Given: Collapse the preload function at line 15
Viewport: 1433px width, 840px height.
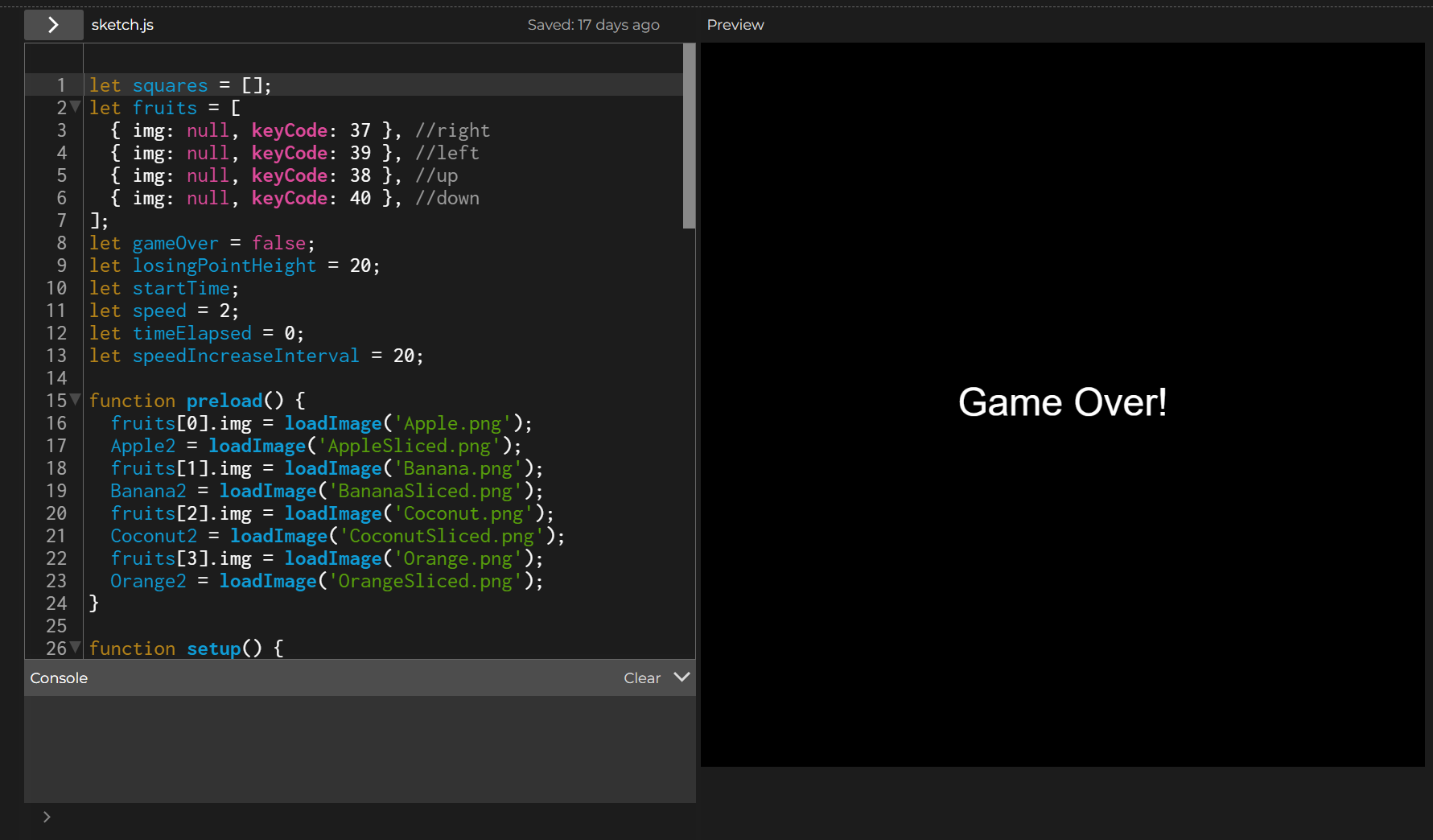Looking at the screenshot, I should pos(76,400).
